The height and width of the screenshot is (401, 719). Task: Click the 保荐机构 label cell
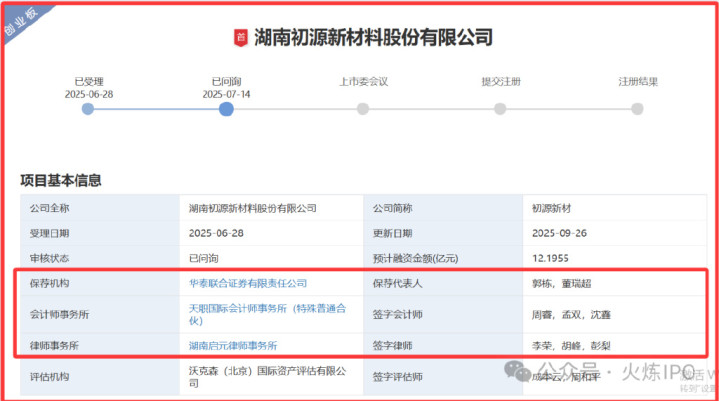[x=100, y=283]
